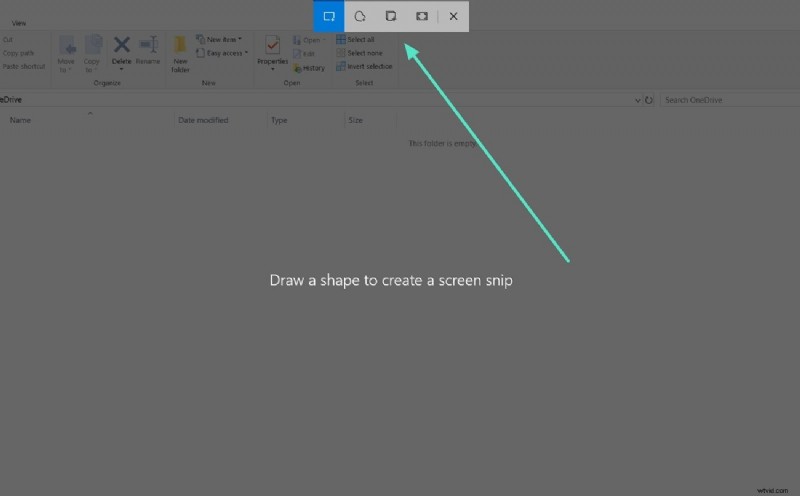Select the Fullscreen Snip mode

[422, 16]
